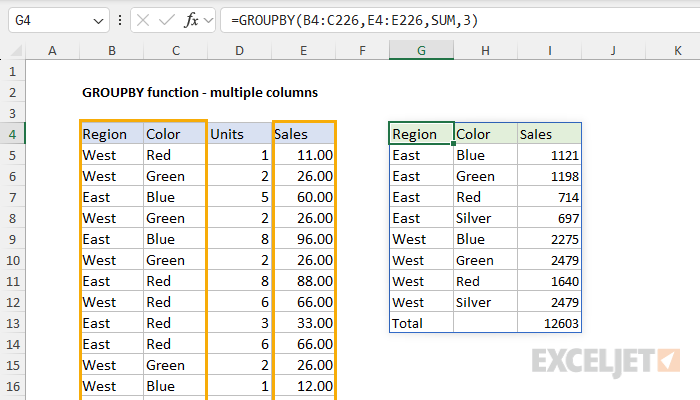The width and height of the screenshot is (700, 400).
Task: Click the formula bar with GROUPBY formula
Action: pos(460,20)
